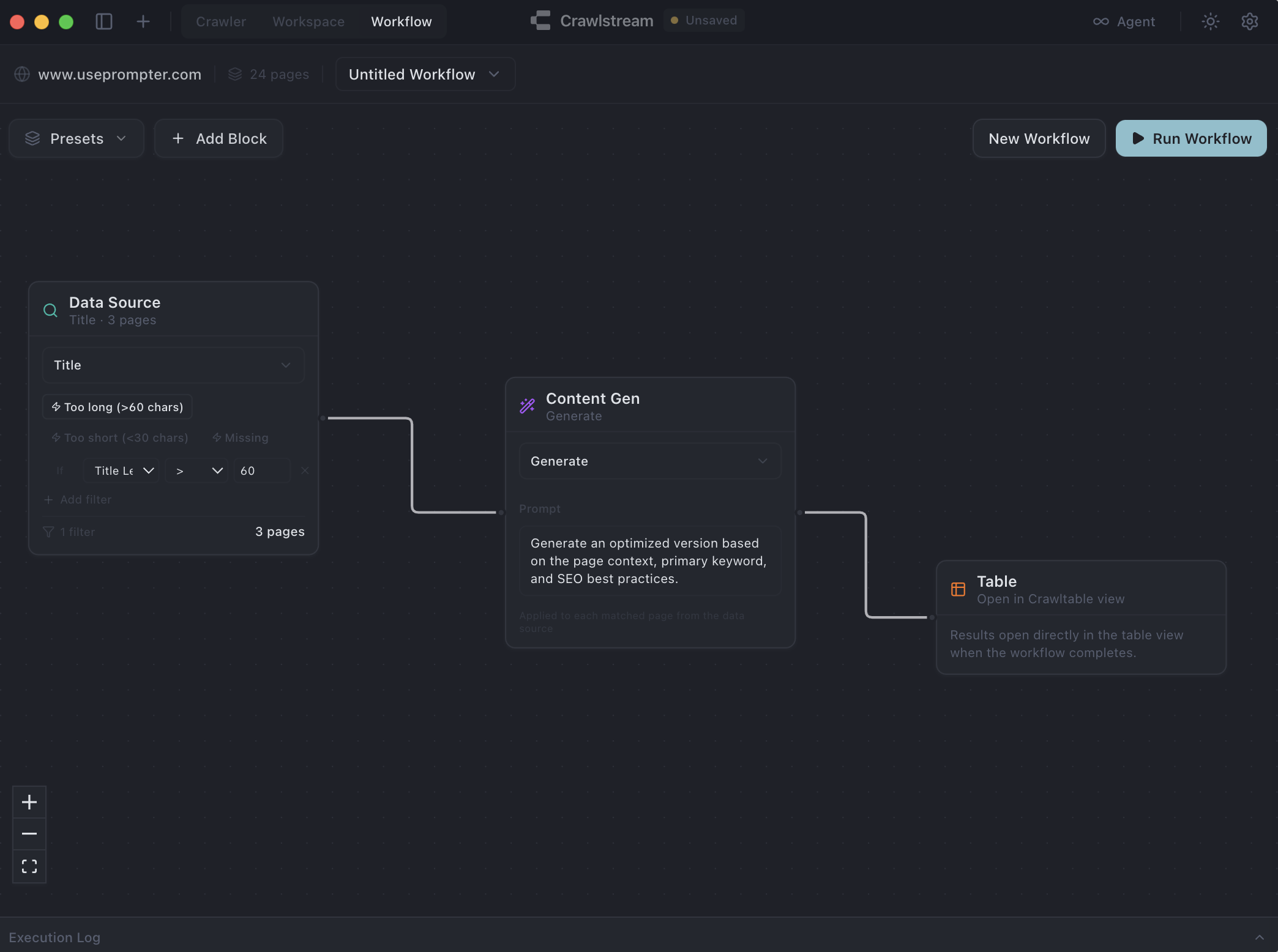The height and width of the screenshot is (952, 1278).
Task: Click the Data Source search icon
Action: [x=50, y=310]
